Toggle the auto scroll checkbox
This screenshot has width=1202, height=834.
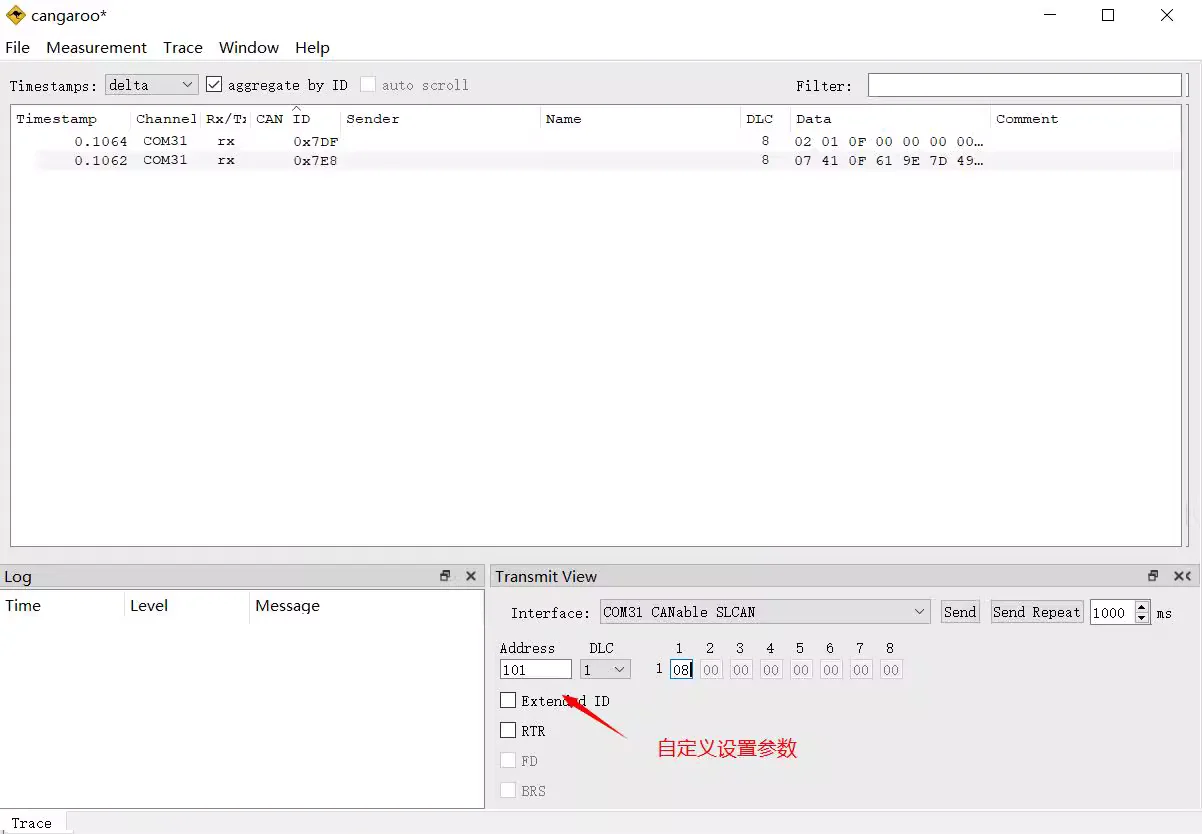coord(368,85)
